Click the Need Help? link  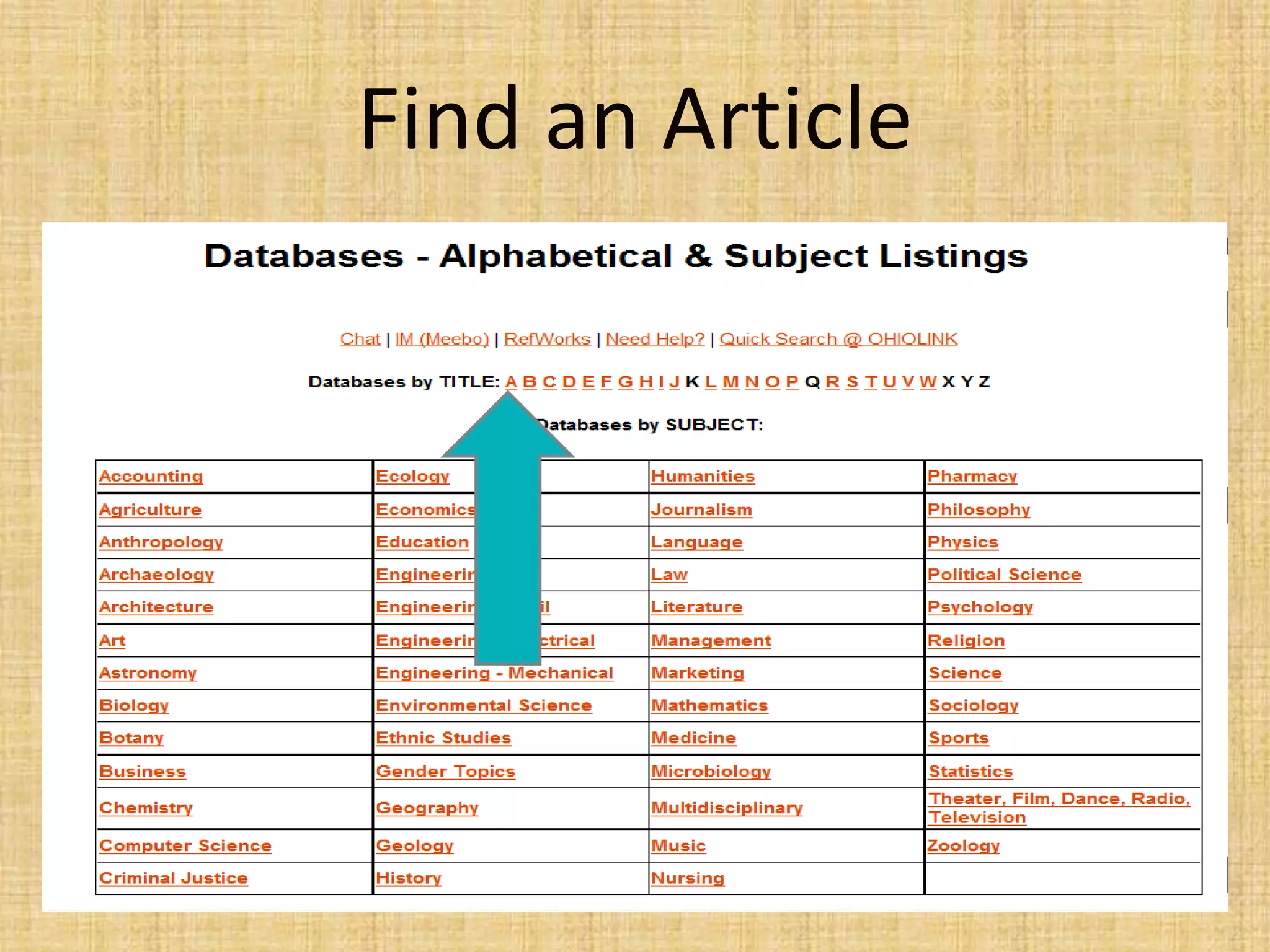coord(655,339)
